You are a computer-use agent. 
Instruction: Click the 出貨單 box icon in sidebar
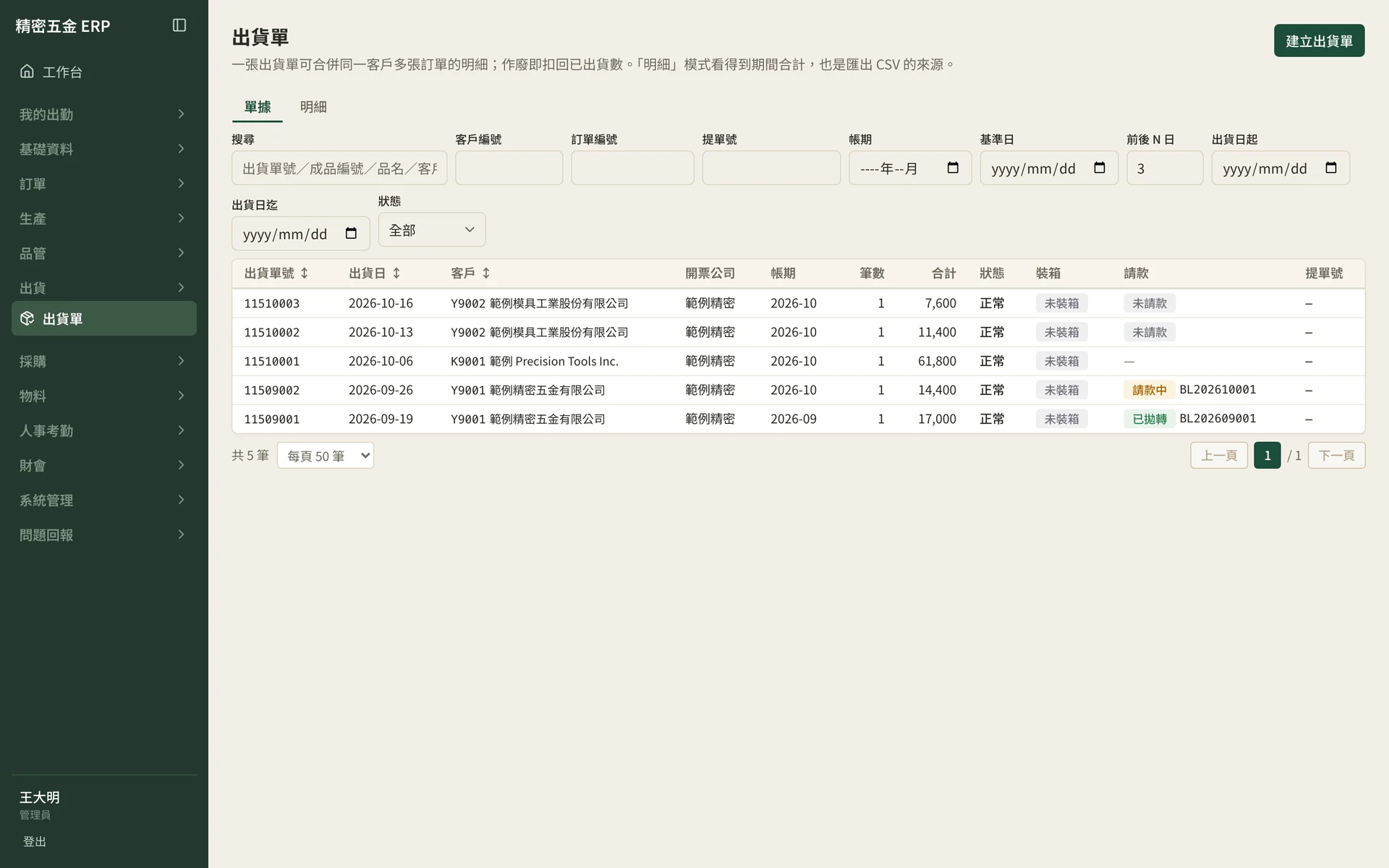point(27,318)
